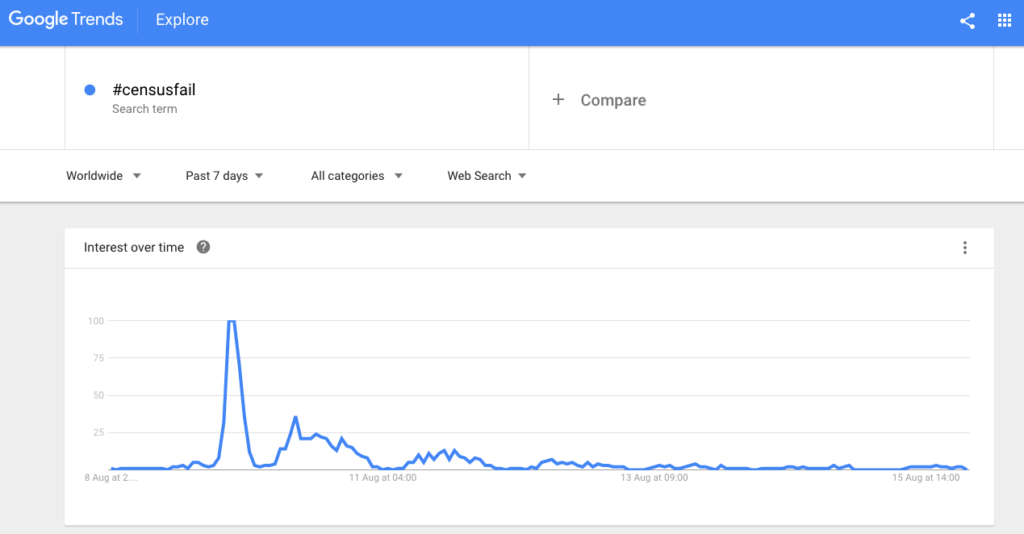Click the Interest over time help icon
This screenshot has width=1024, height=534.
(203, 247)
